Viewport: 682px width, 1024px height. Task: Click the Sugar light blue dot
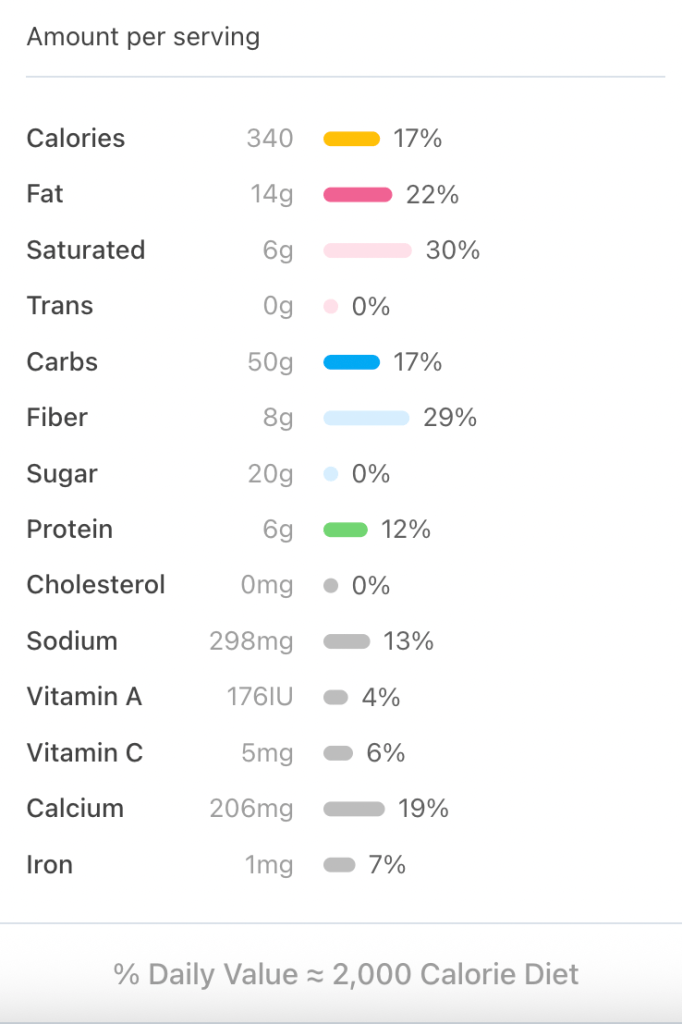[x=331, y=474]
